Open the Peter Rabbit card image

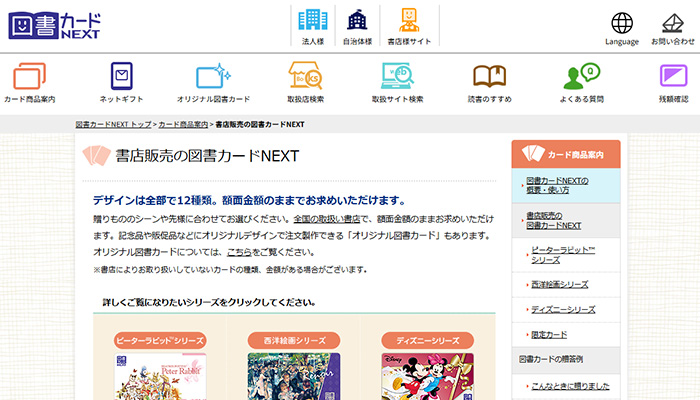click(160, 376)
